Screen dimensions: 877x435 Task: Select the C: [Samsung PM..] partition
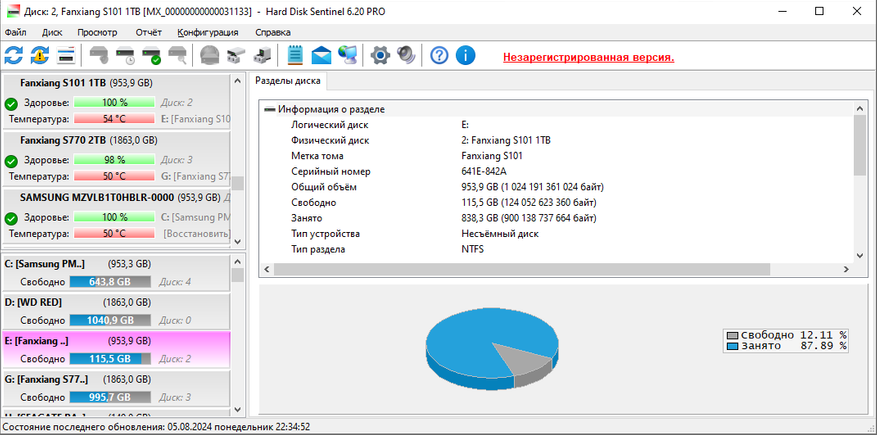point(116,273)
